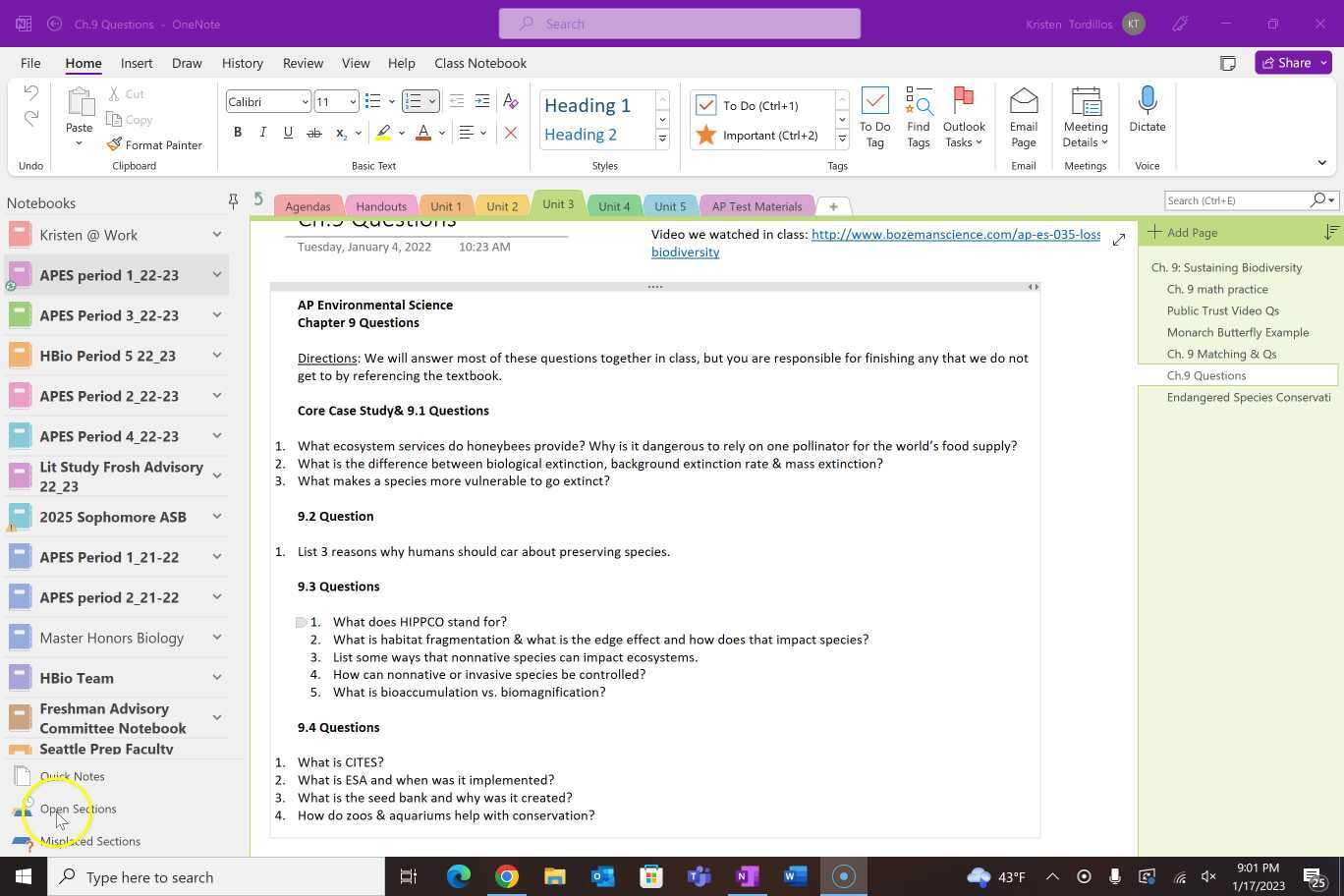Open the font size dropdown

(351, 101)
